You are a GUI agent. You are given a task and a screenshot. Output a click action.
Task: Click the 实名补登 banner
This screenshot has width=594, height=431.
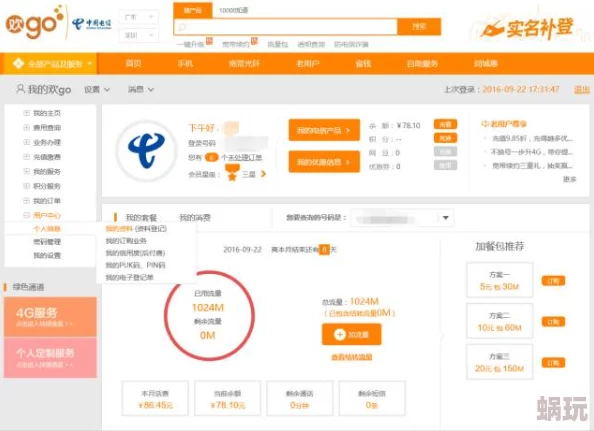(527, 27)
